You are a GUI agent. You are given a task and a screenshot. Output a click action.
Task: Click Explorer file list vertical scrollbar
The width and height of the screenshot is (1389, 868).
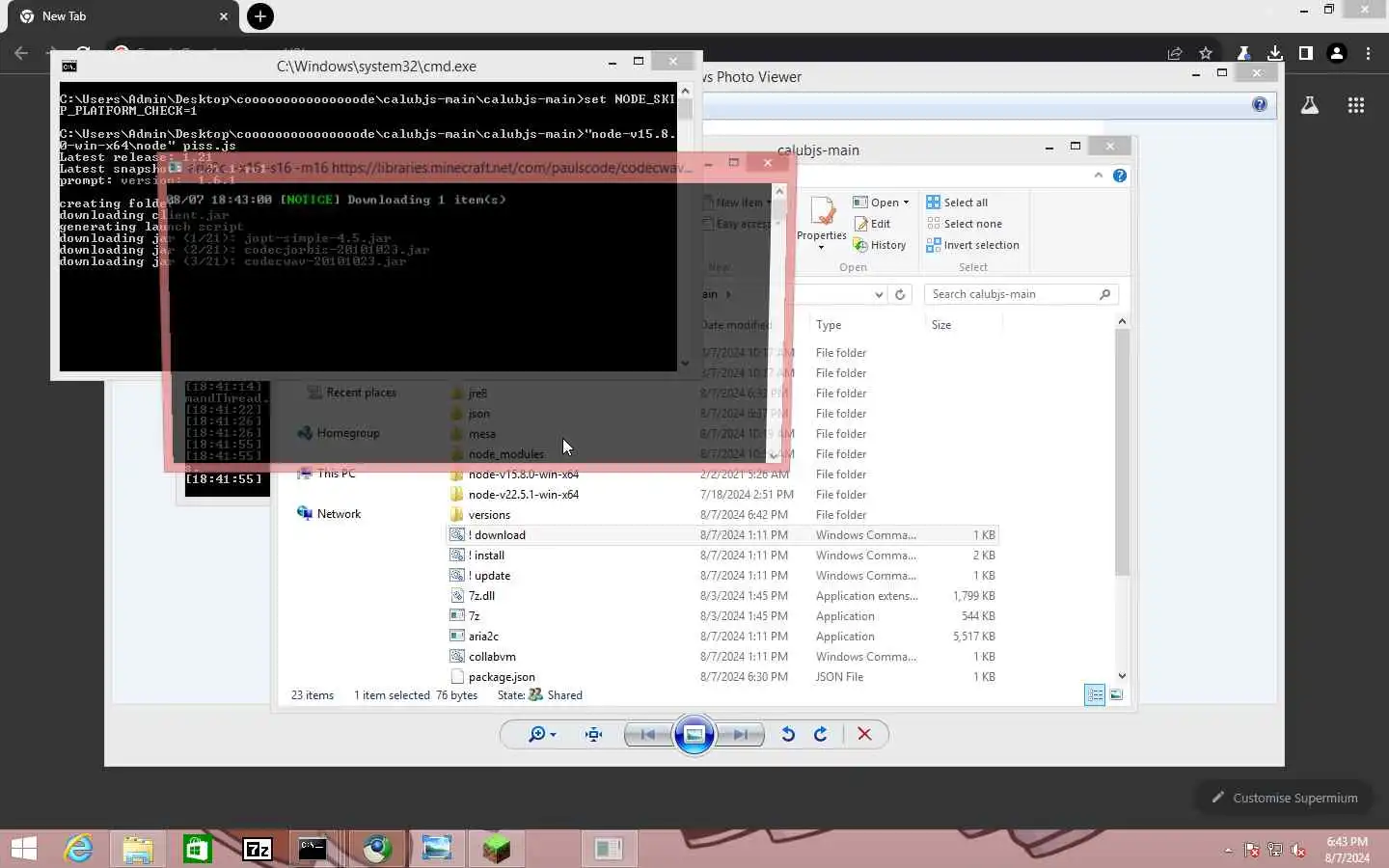(x=1122, y=451)
